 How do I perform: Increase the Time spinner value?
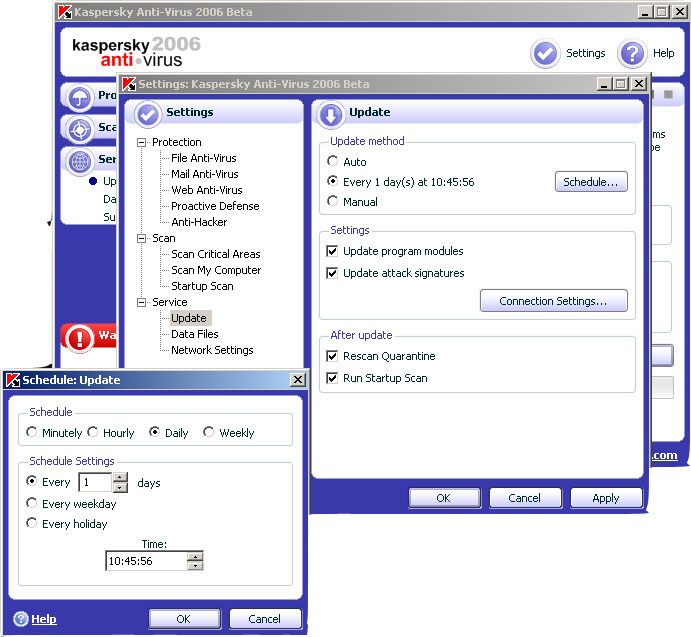[195, 556]
